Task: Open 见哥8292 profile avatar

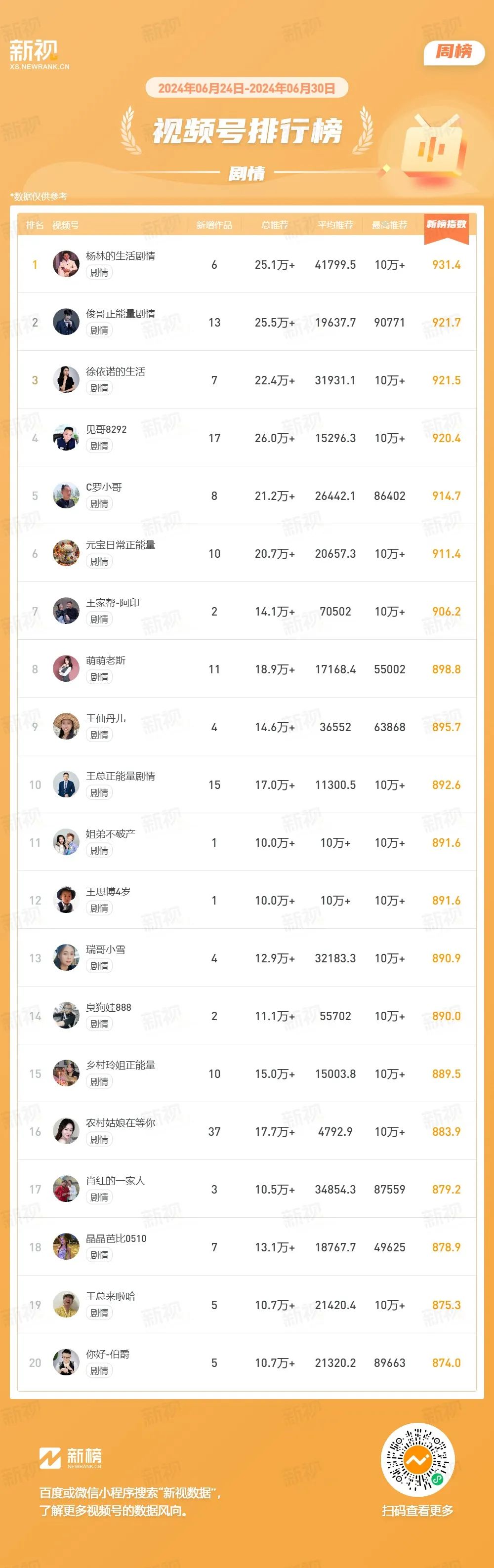Action: click(x=66, y=438)
